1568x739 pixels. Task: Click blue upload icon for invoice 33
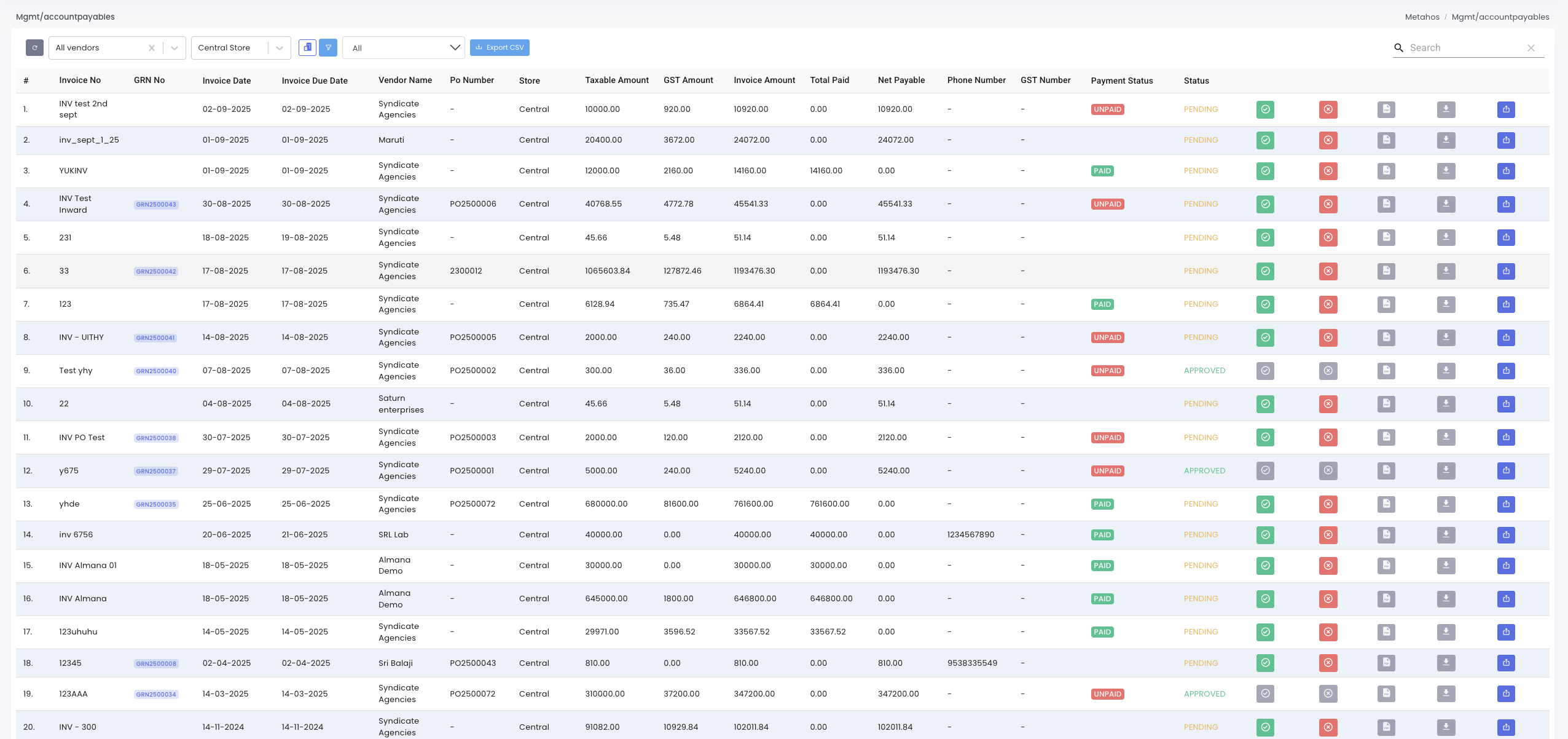pyautogui.click(x=1506, y=271)
